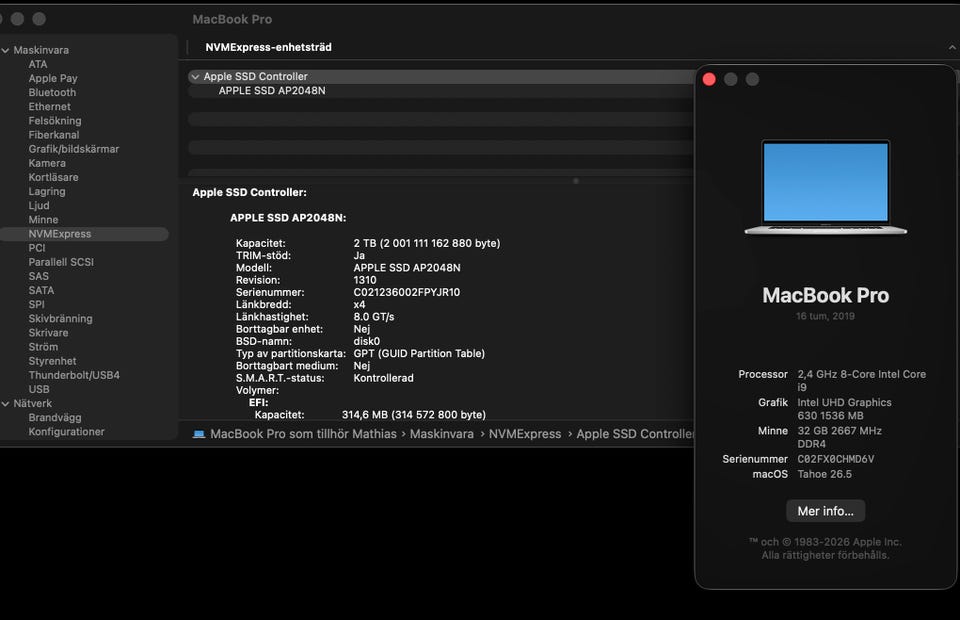Click the '2,4 GHz 8-Core Intel Core i9' text
This screenshot has width=960, height=620.
(x=861, y=381)
